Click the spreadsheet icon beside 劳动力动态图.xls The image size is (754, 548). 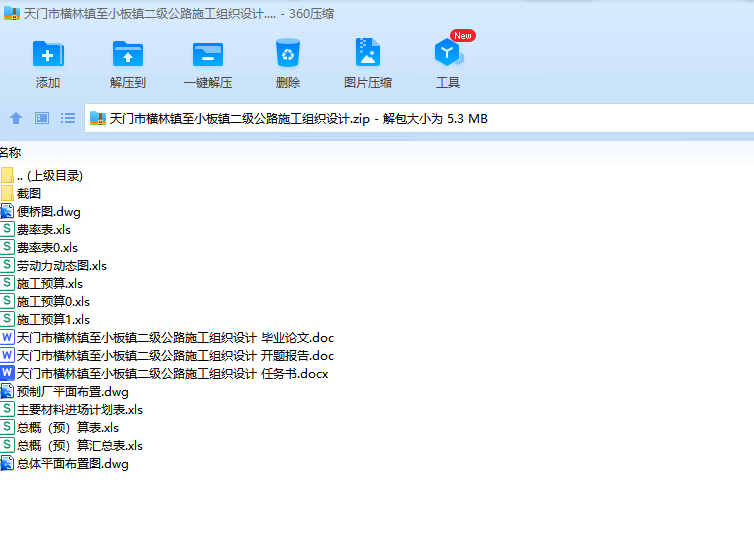click(x=7, y=265)
